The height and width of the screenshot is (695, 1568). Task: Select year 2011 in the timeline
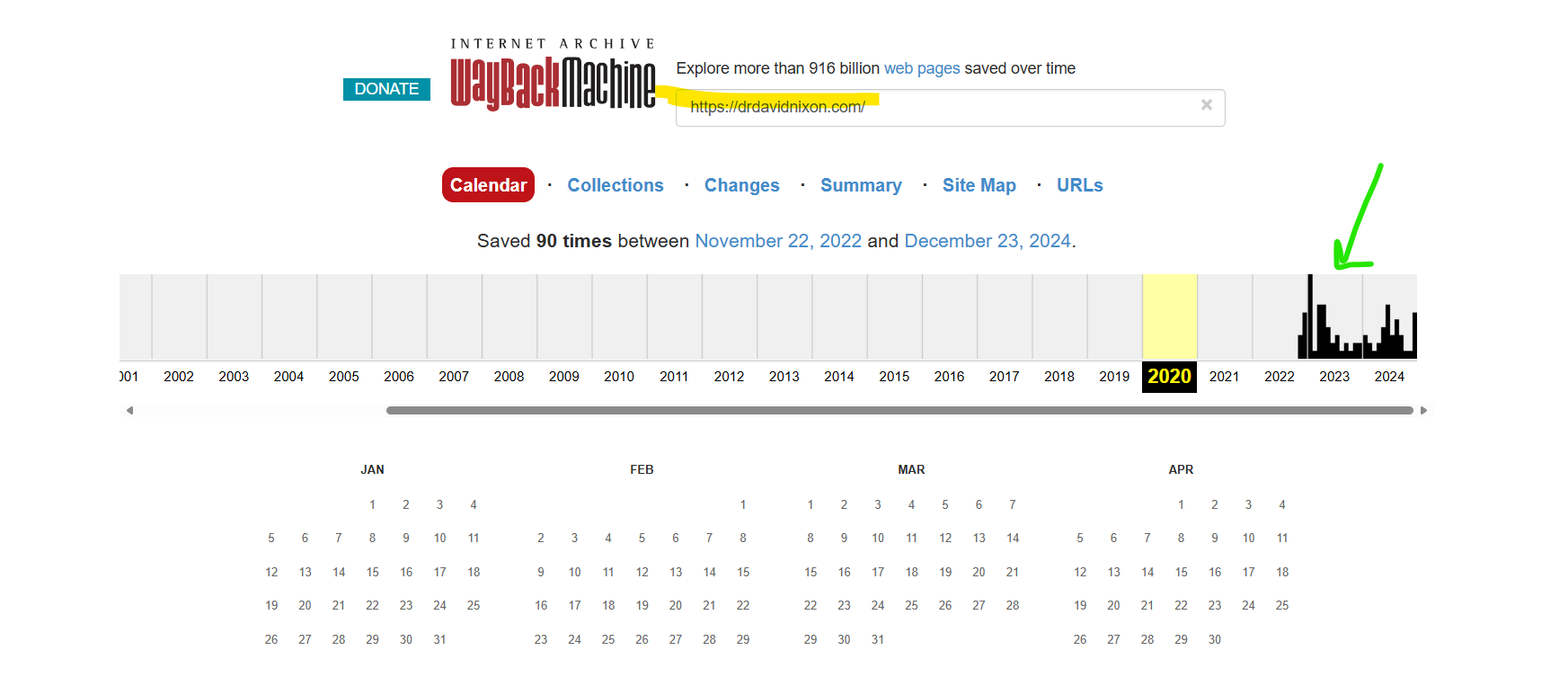pyautogui.click(x=674, y=377)
